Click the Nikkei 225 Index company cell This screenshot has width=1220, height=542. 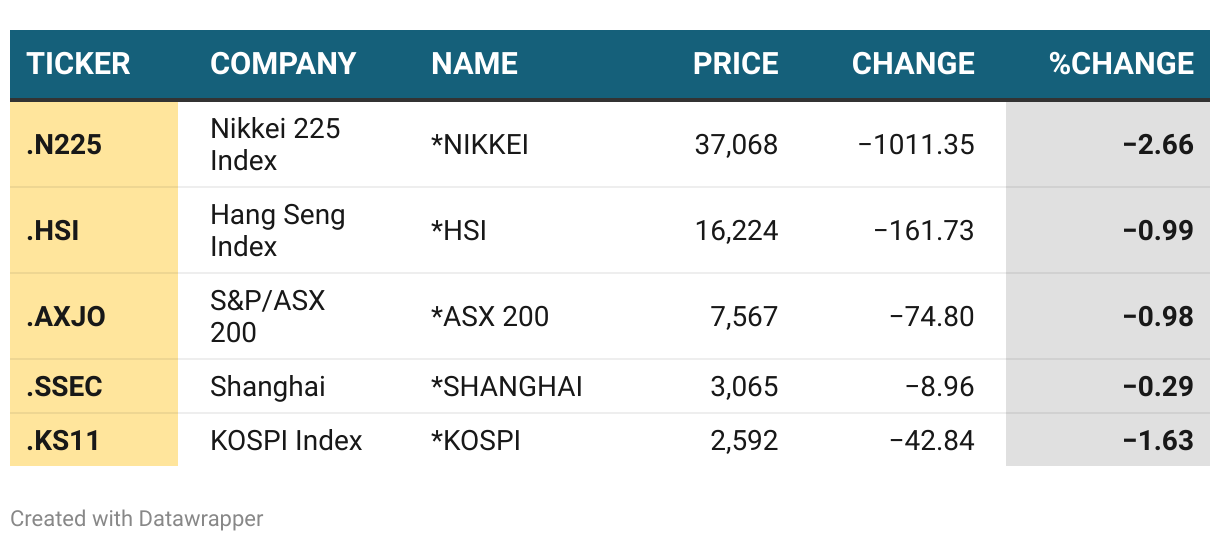[275, 145]
